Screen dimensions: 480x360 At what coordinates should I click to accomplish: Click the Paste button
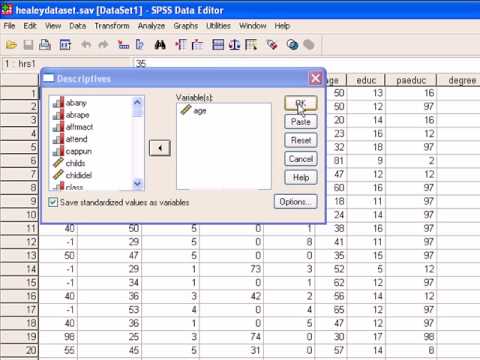301,122
